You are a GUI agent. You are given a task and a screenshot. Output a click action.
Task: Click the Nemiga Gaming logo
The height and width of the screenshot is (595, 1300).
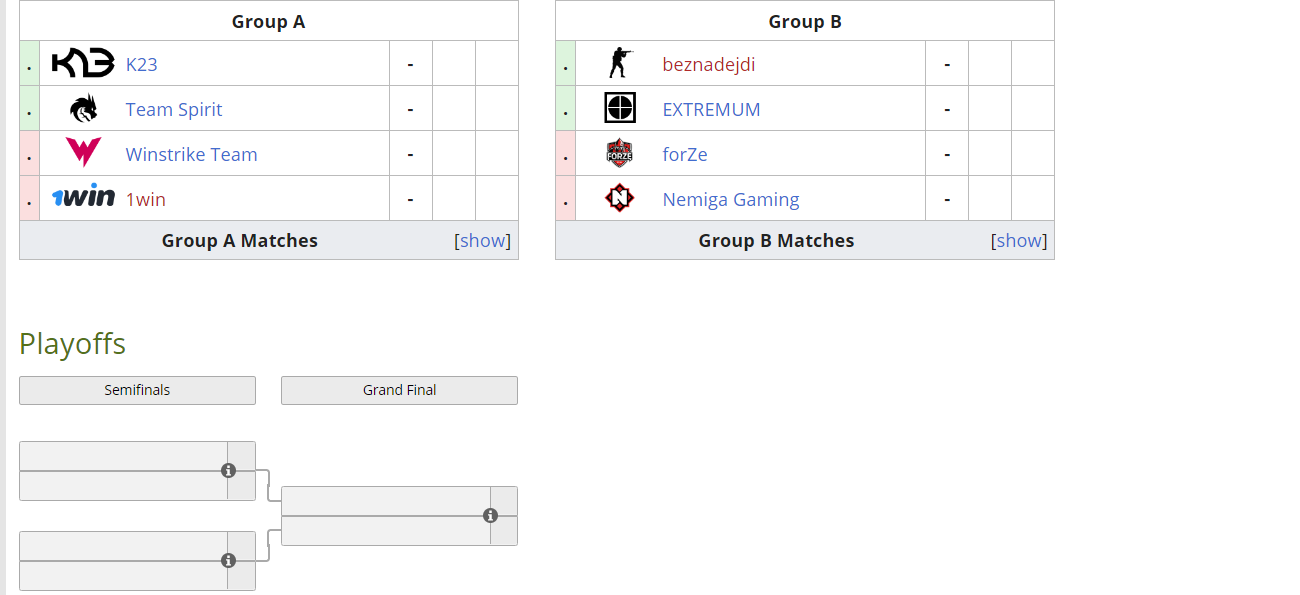coord(620,198)
